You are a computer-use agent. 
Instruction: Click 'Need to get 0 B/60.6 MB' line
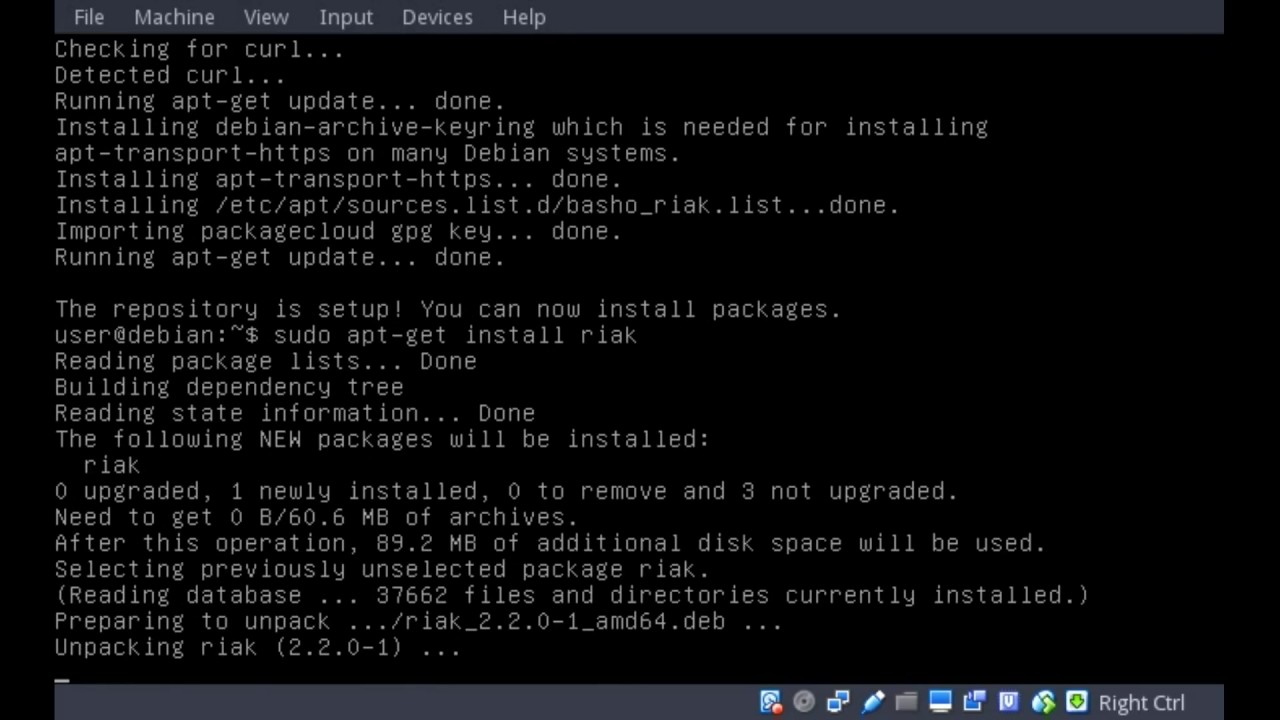coord(316,517)
